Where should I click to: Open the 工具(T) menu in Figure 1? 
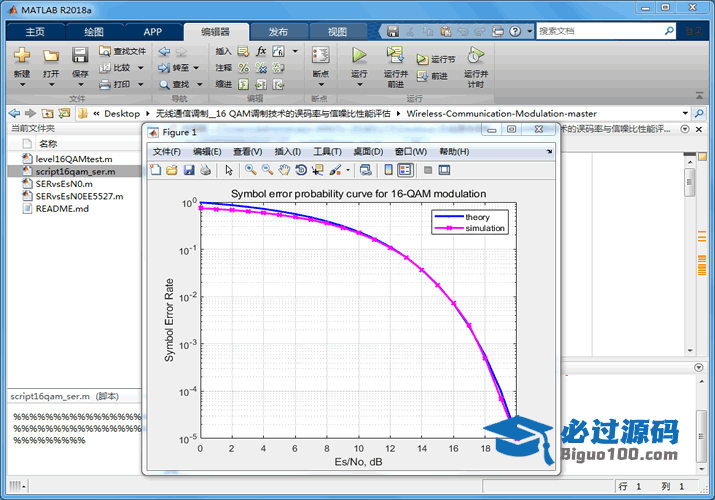click(x=327, y=151)
